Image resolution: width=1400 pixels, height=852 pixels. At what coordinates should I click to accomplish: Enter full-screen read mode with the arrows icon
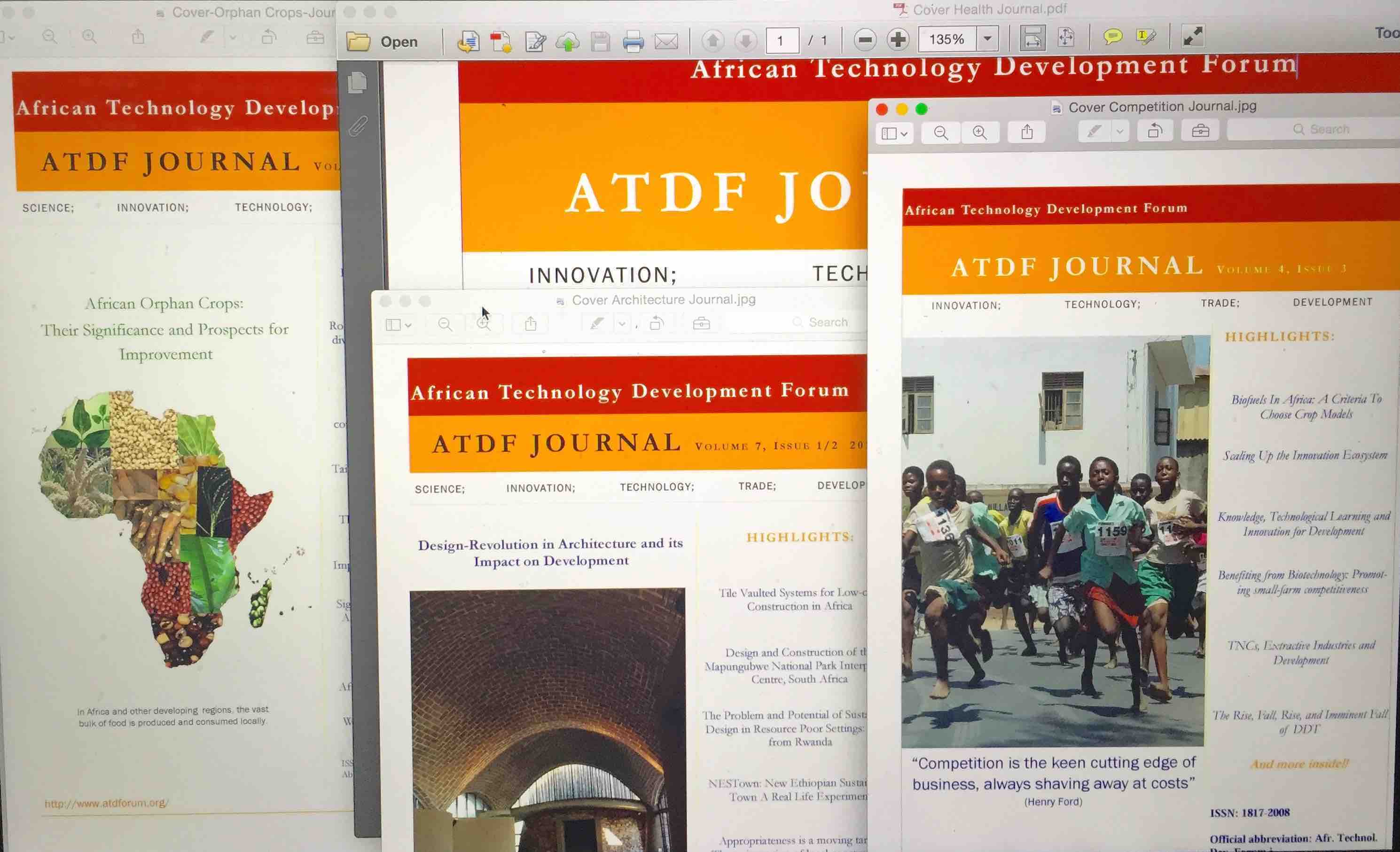(x=1192, y=36)
